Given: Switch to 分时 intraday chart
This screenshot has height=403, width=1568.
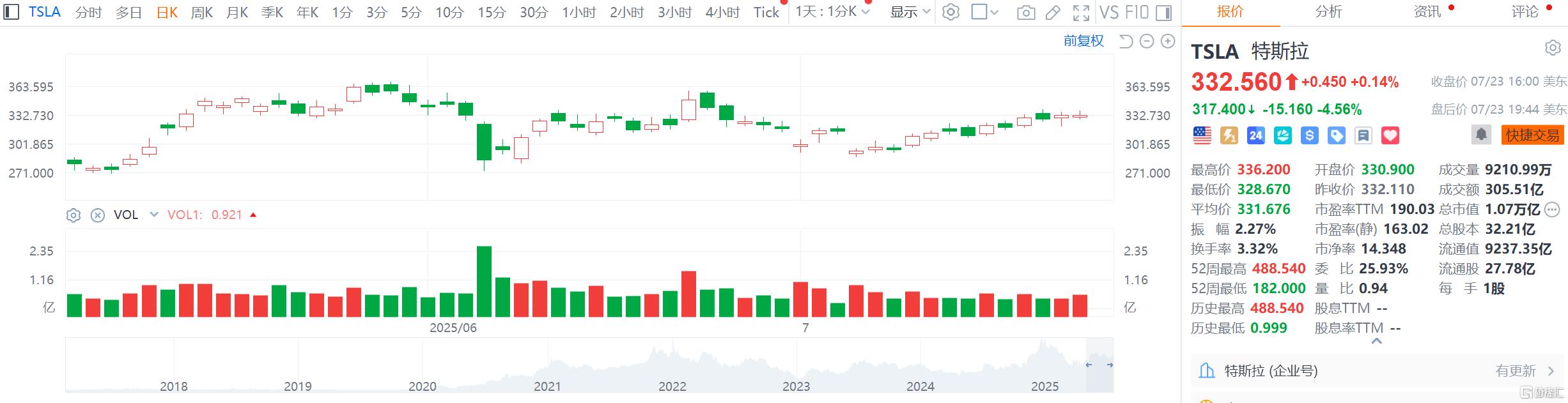Looking at the screenshot, I should pyautogui.click(x=88, y=12).
